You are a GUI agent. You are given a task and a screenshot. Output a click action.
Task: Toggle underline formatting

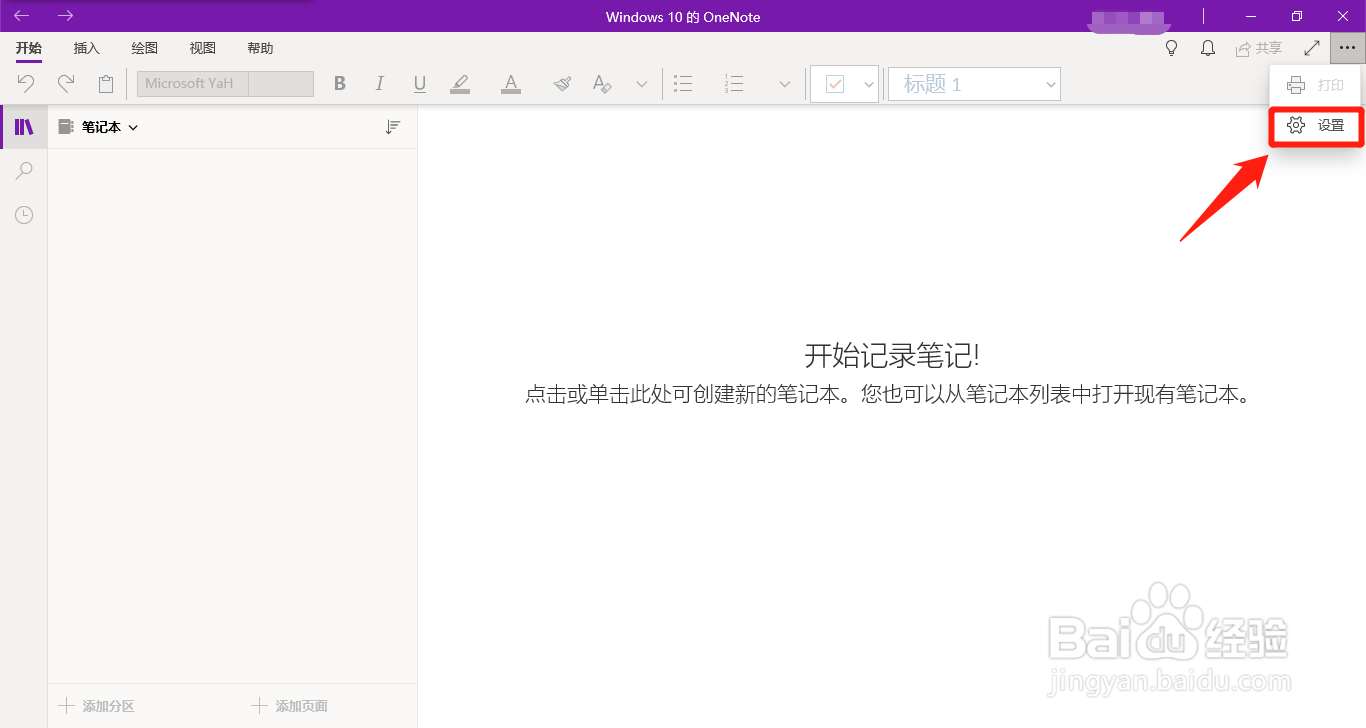420,84
